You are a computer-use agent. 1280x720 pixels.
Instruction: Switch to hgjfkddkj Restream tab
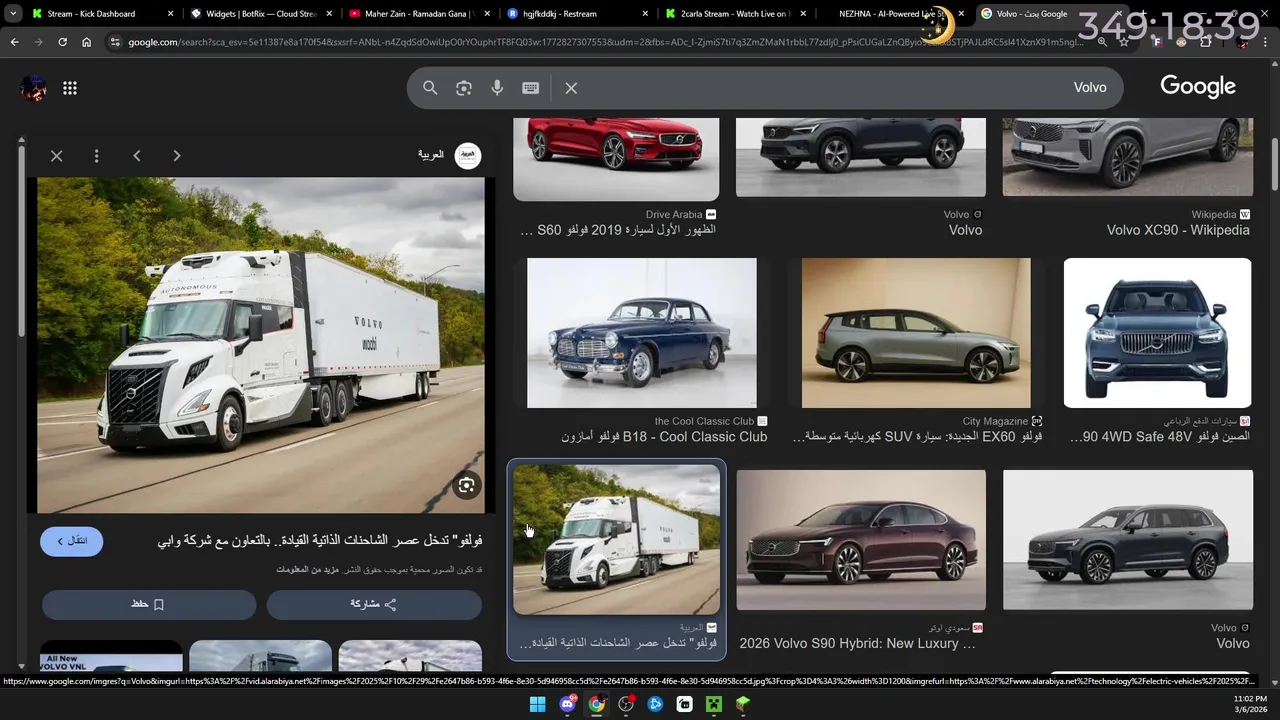[x=578, y=14]
